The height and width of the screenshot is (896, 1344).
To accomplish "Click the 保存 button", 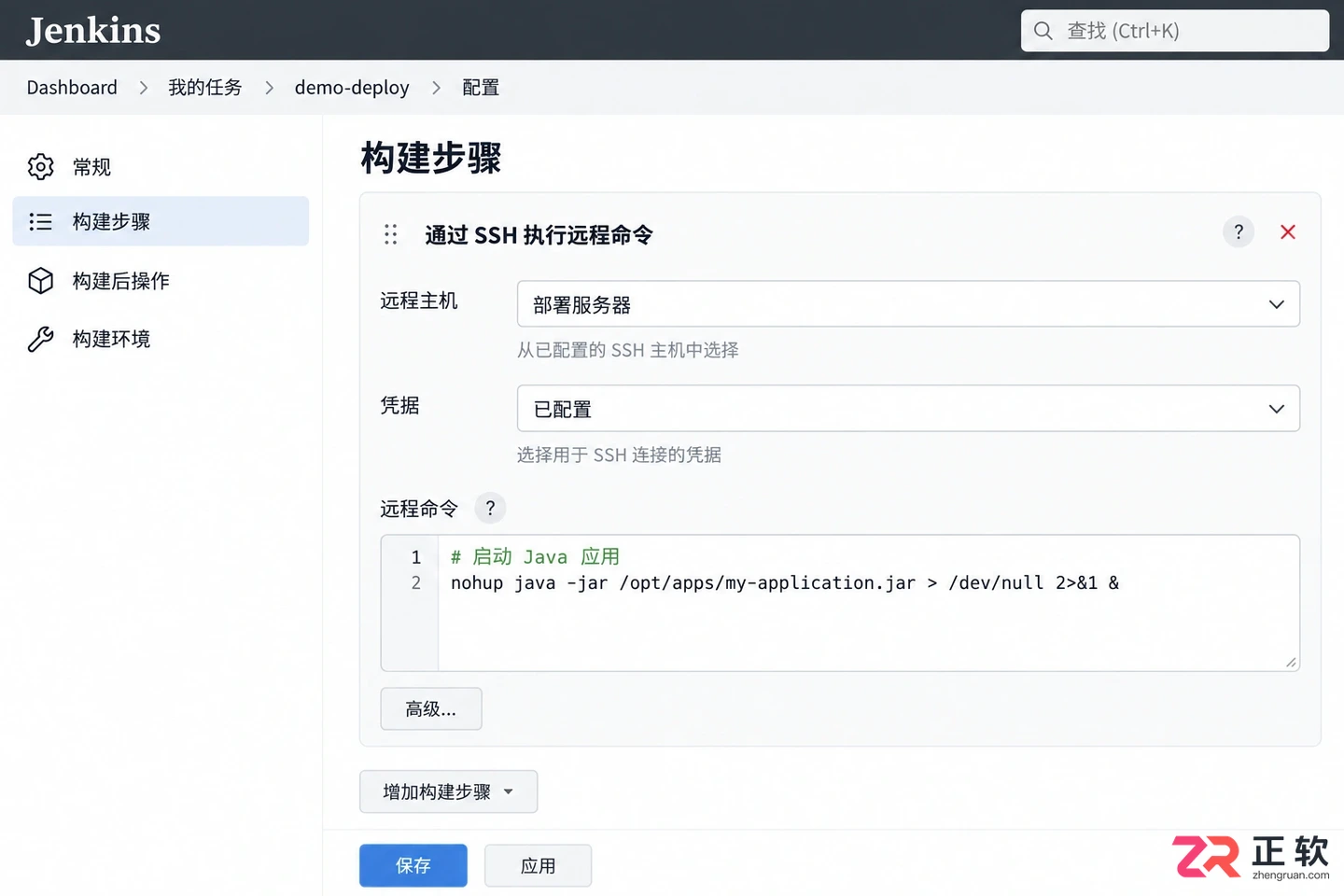I will (413, 866).
